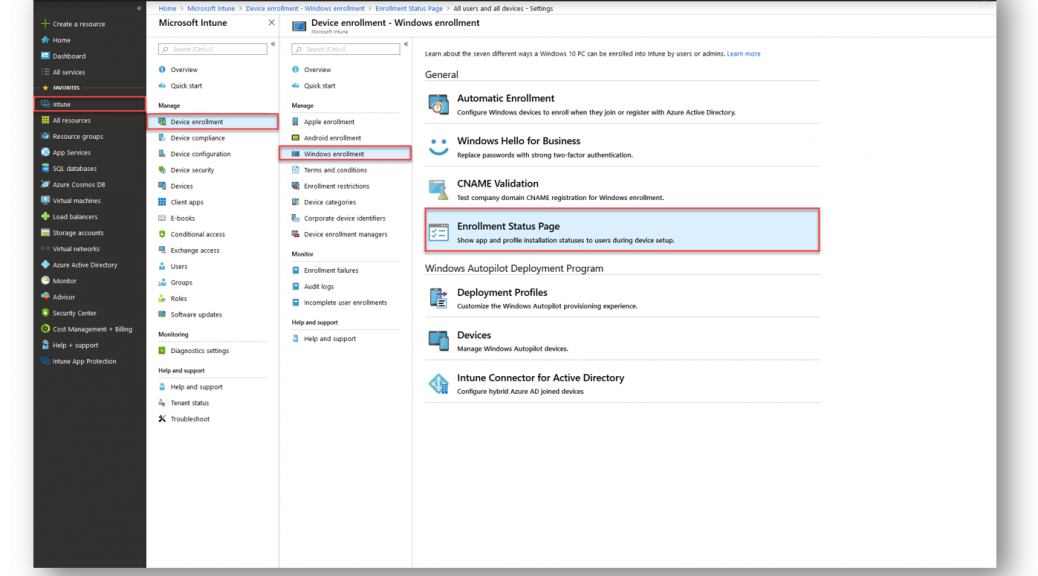Click the Windows enrollment icon
The width and height of the screenshot is (1038, 576).
[295, 154]
